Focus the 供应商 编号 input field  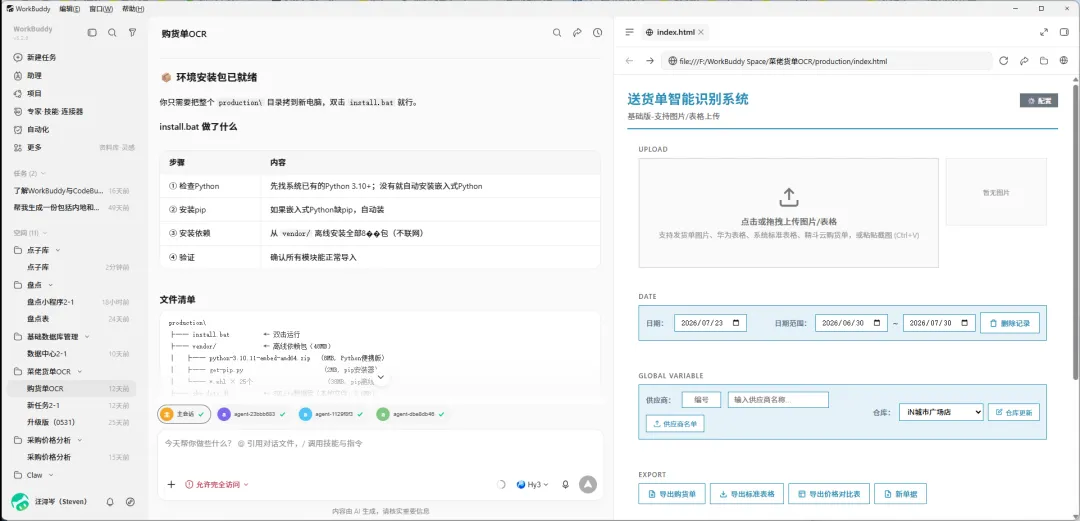coord(701,400)
